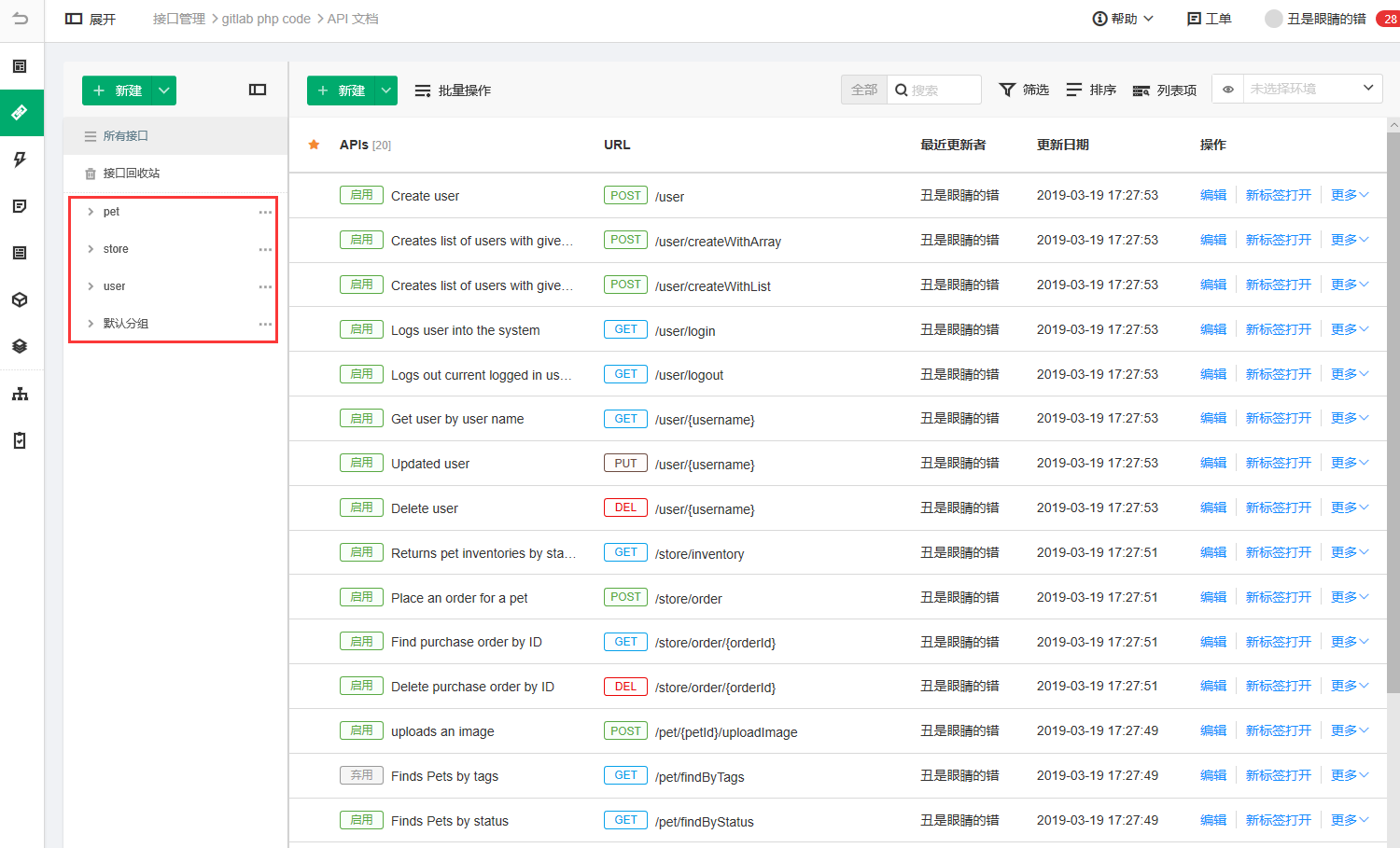Image resolution: width=1400 pixels, height=848 pixels.
Task: Open the layers stack sidebar icon
Action: pos(20,346)
